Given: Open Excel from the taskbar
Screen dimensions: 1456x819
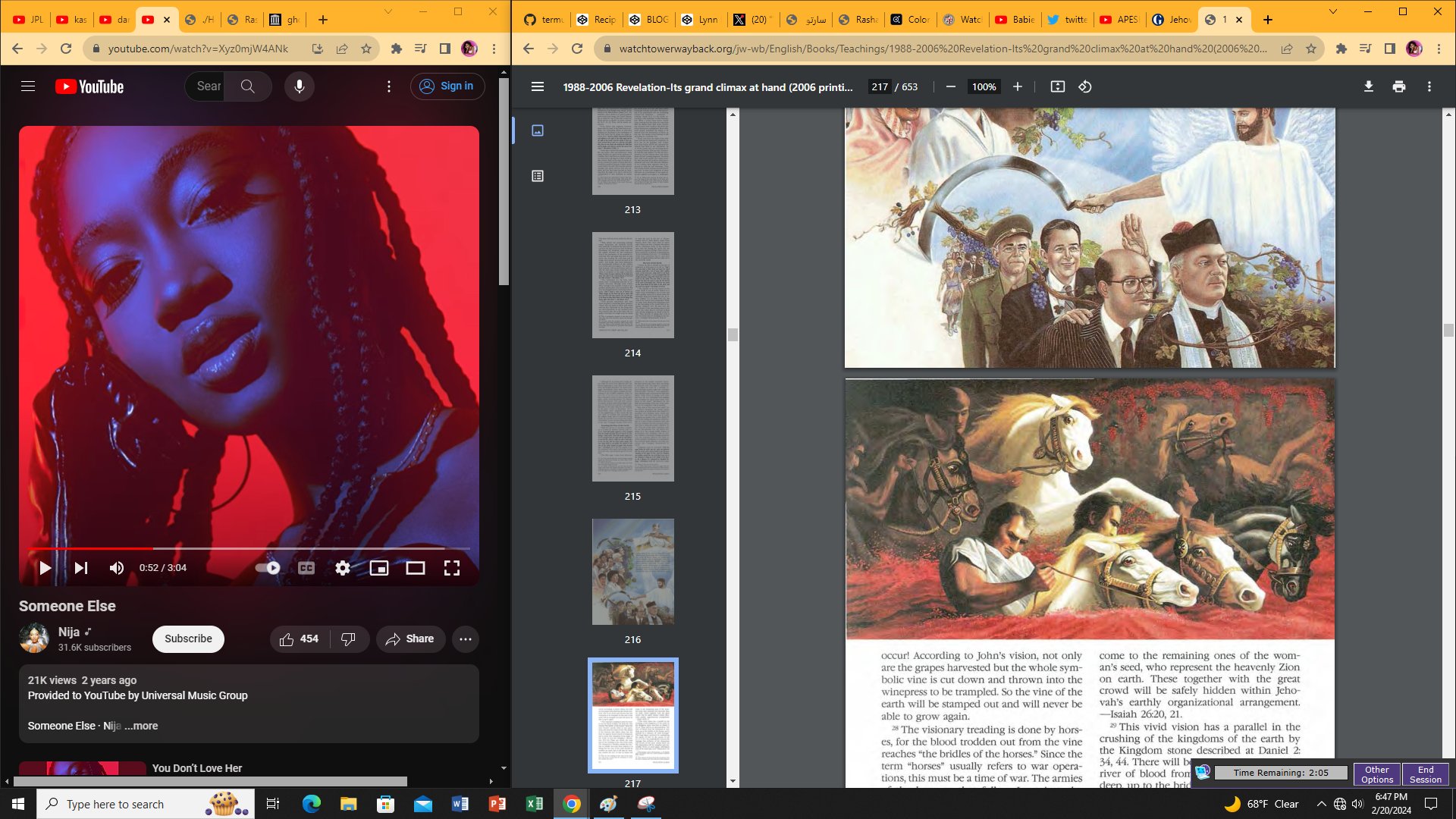Looking at the screenshot, I should pyautogui.click(x=535, y=804).
